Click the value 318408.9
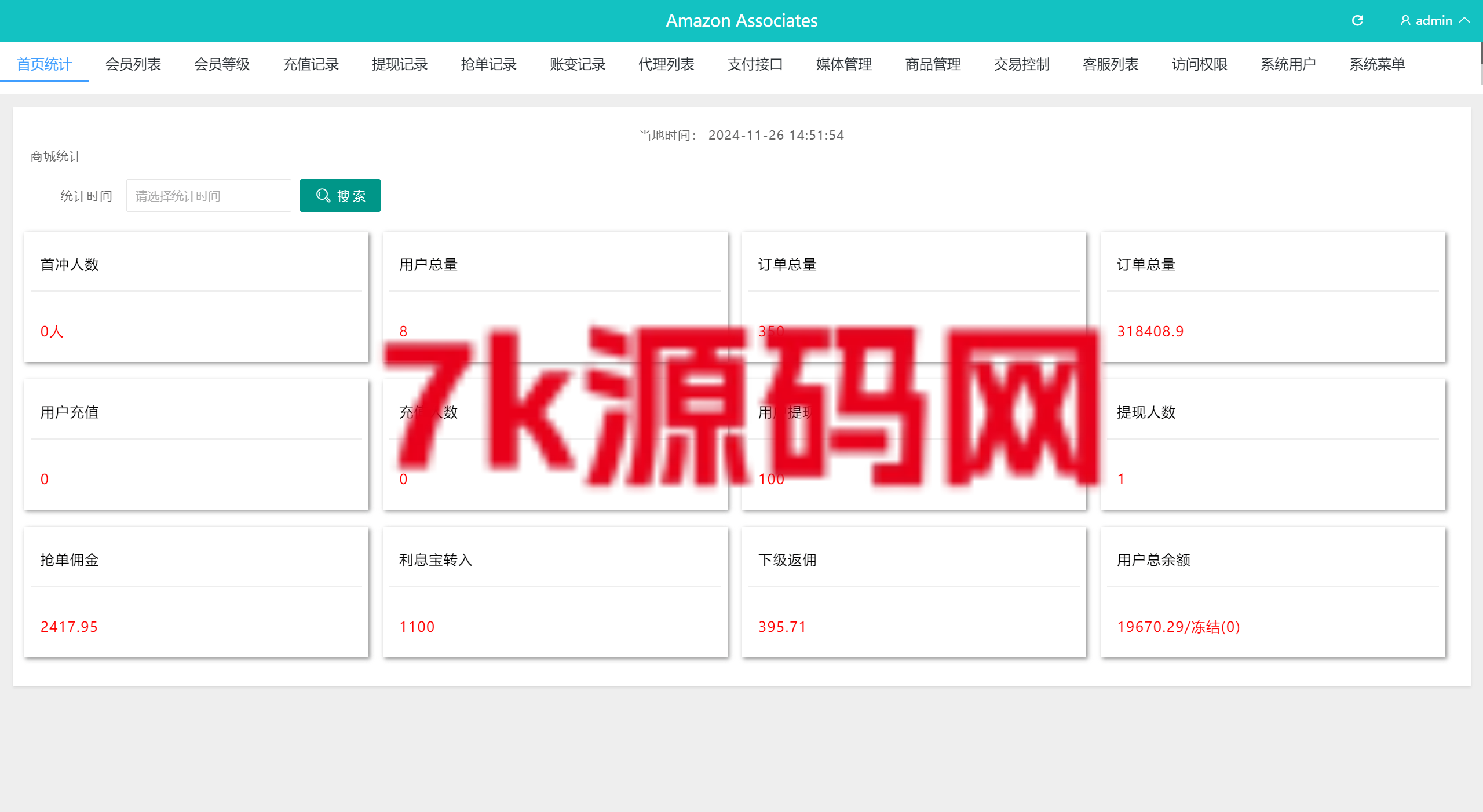 tap(1150, 331)
